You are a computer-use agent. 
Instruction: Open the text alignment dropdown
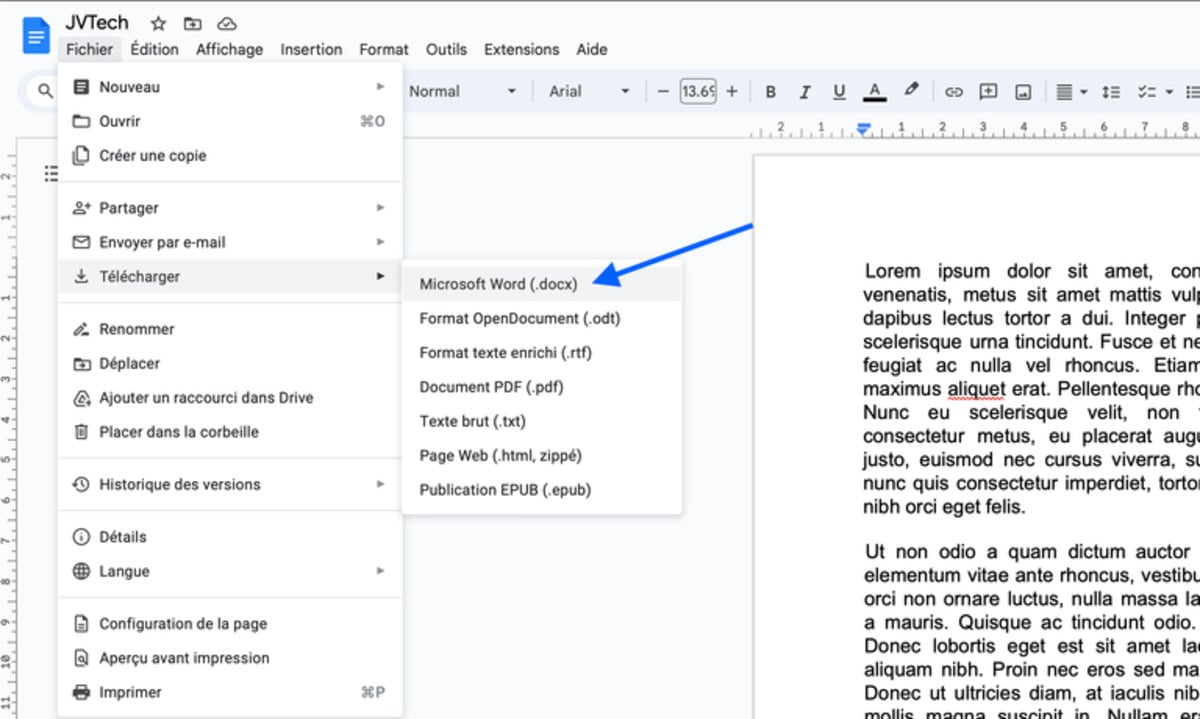click(1072, 92)
